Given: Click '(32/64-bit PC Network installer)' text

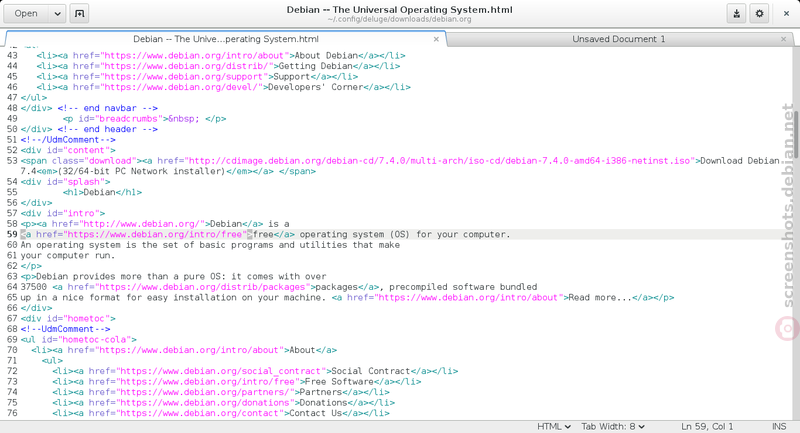Looking at the screenshot, I should coord(142,171).
